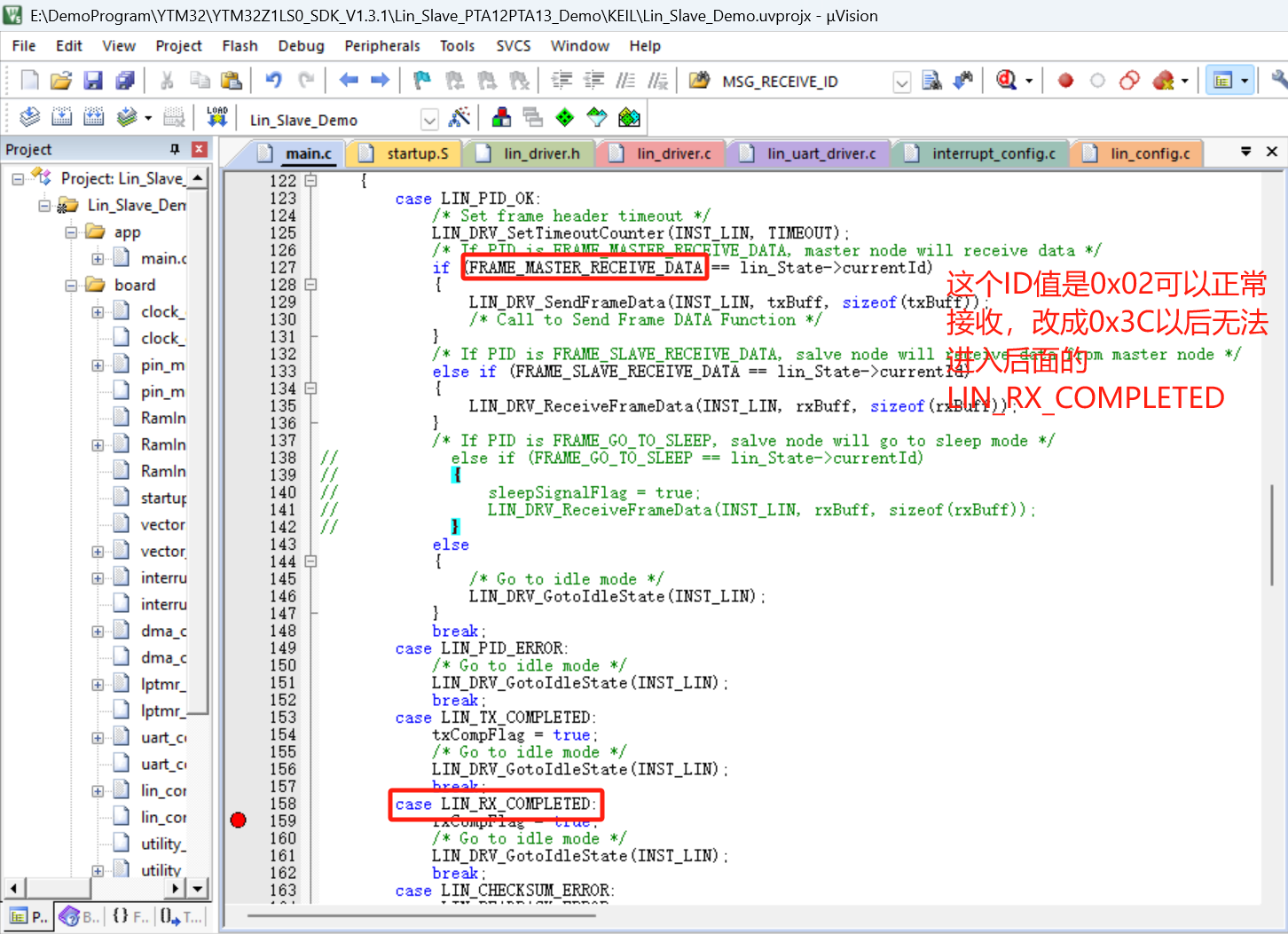Click the Save file toolbar icon
The width and height of the screenshot is (1288, 934).
point(93,81)
